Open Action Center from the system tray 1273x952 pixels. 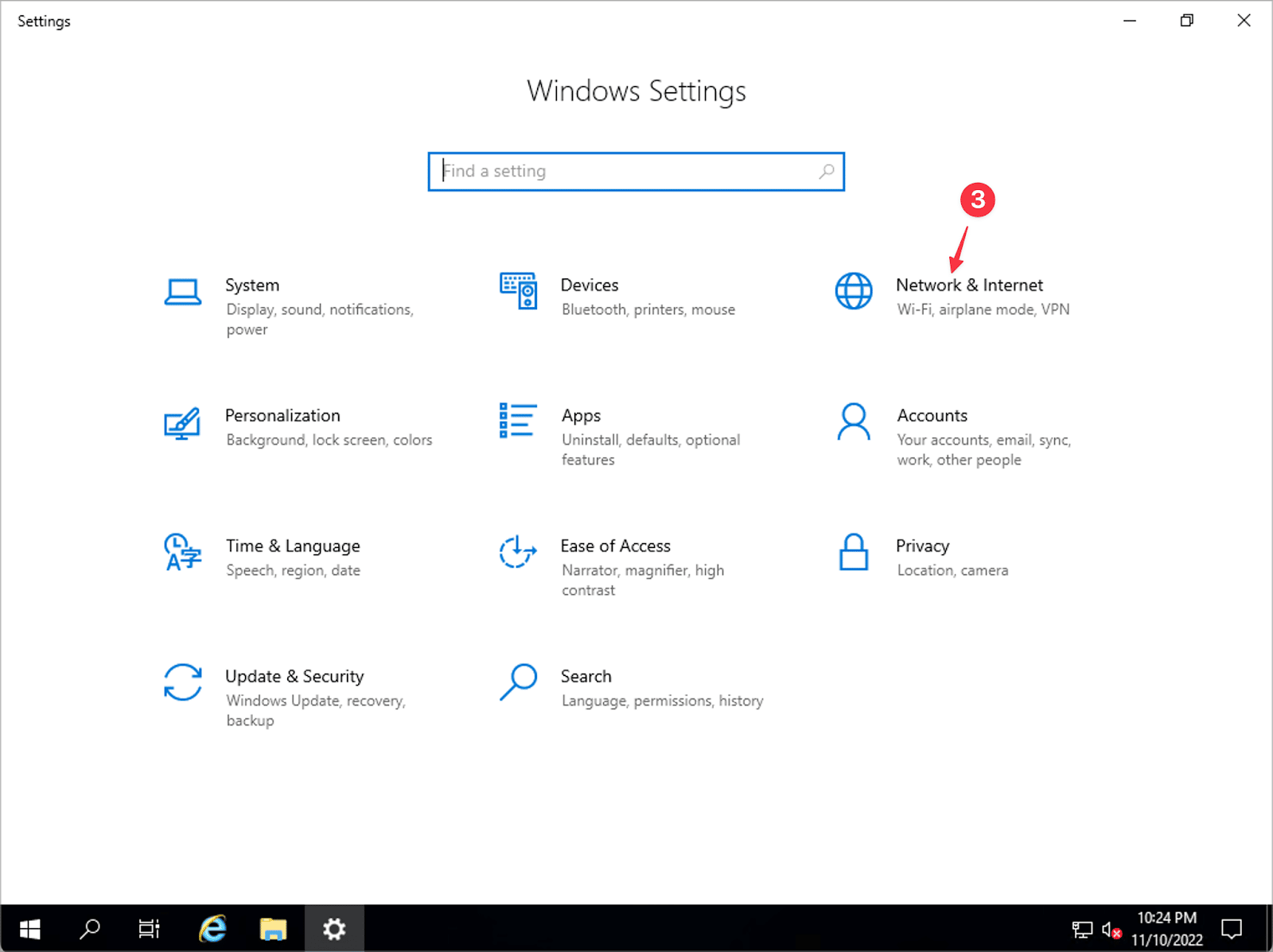(1231, 928)
